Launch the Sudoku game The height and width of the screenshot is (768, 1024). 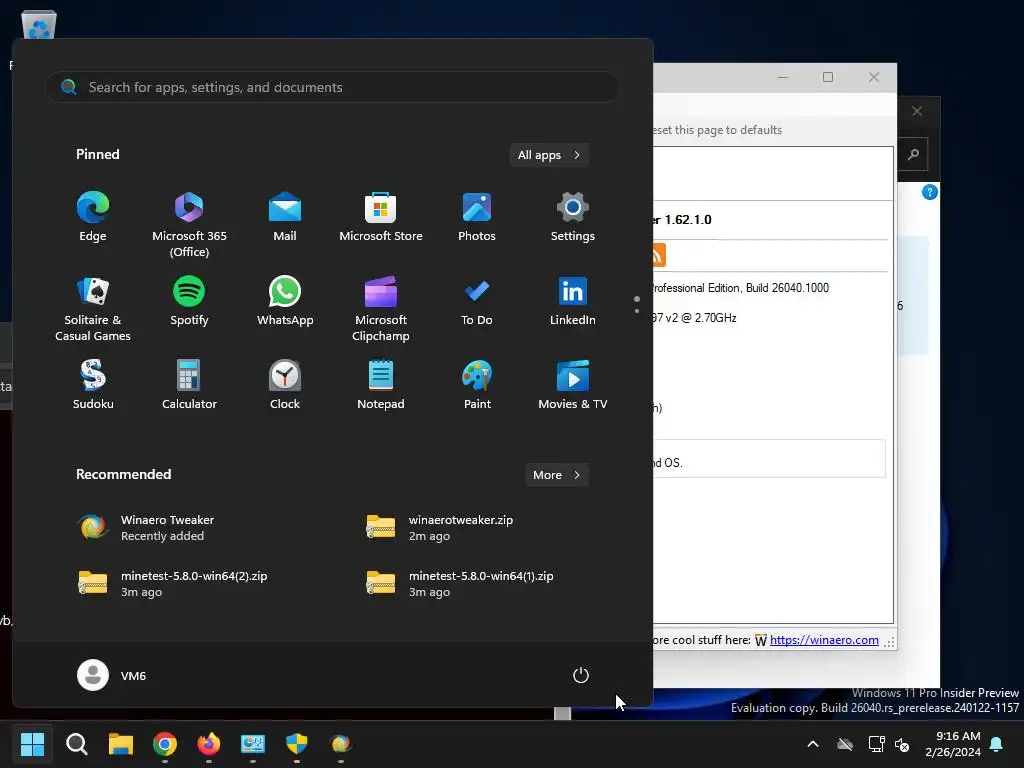[x=93, y=385]
